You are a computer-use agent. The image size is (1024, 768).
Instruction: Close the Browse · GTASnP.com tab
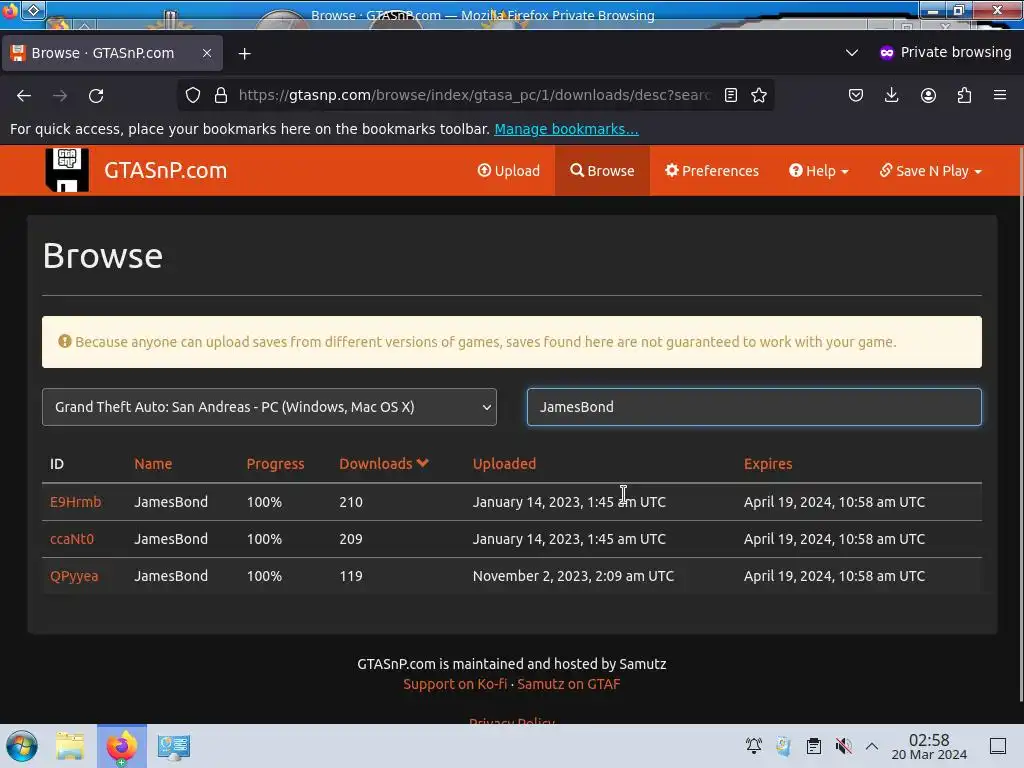click(x=206, y=53)
